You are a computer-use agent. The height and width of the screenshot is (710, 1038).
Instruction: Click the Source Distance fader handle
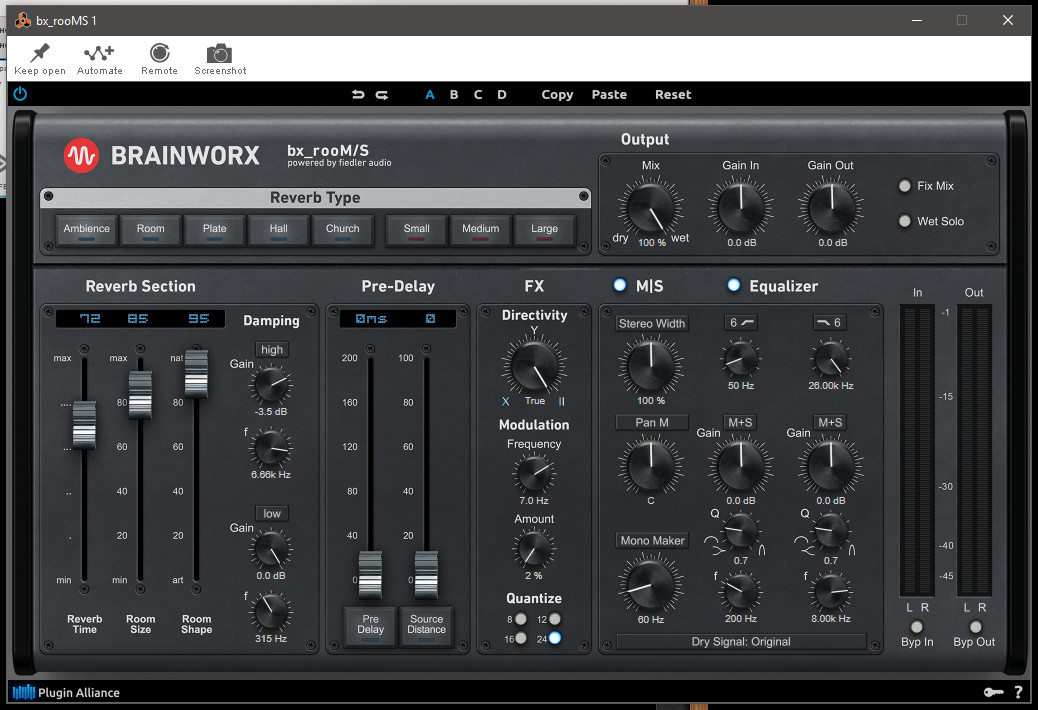click(x=426, y=575)
